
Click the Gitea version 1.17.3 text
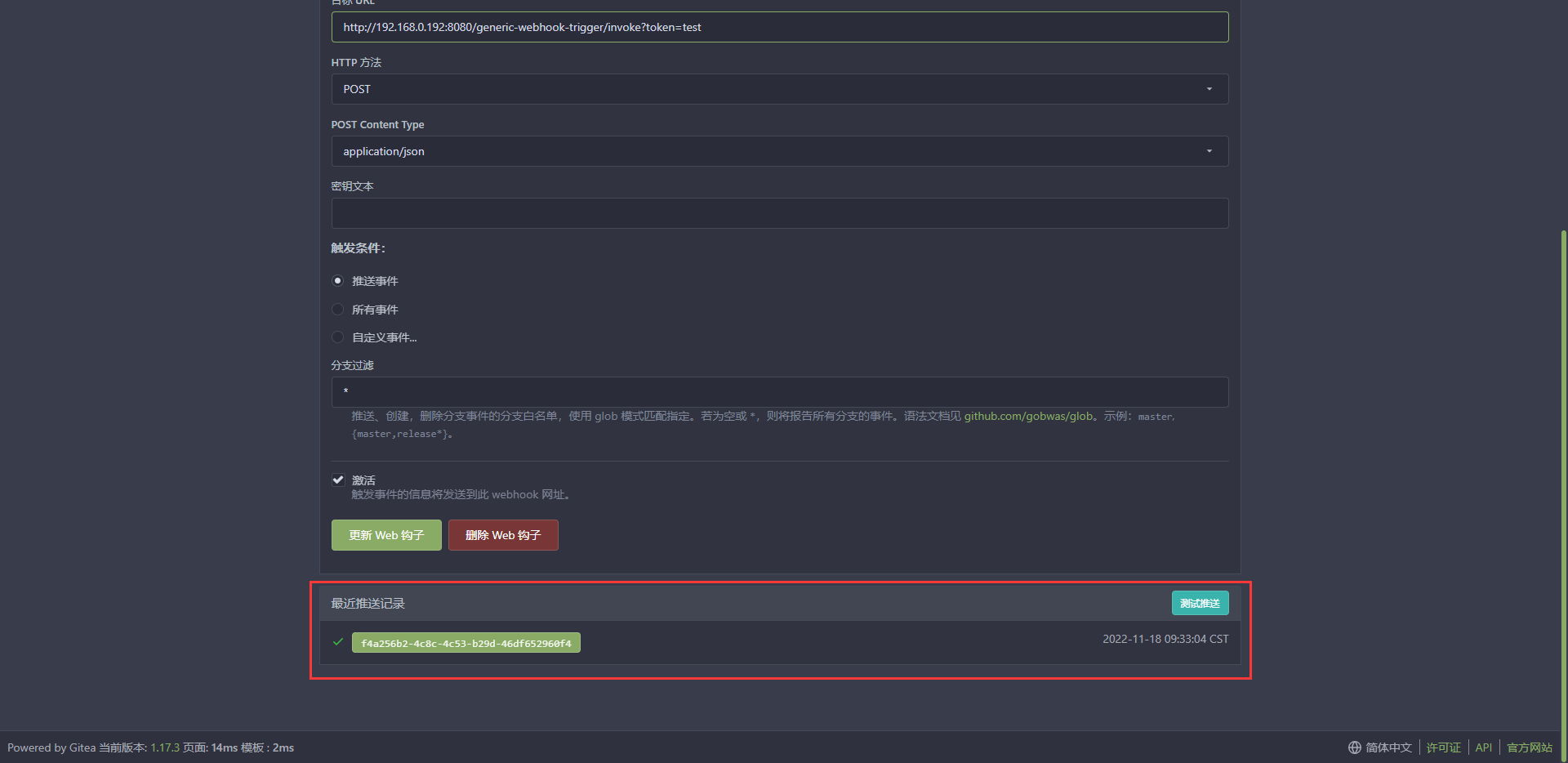coord(165,747)
